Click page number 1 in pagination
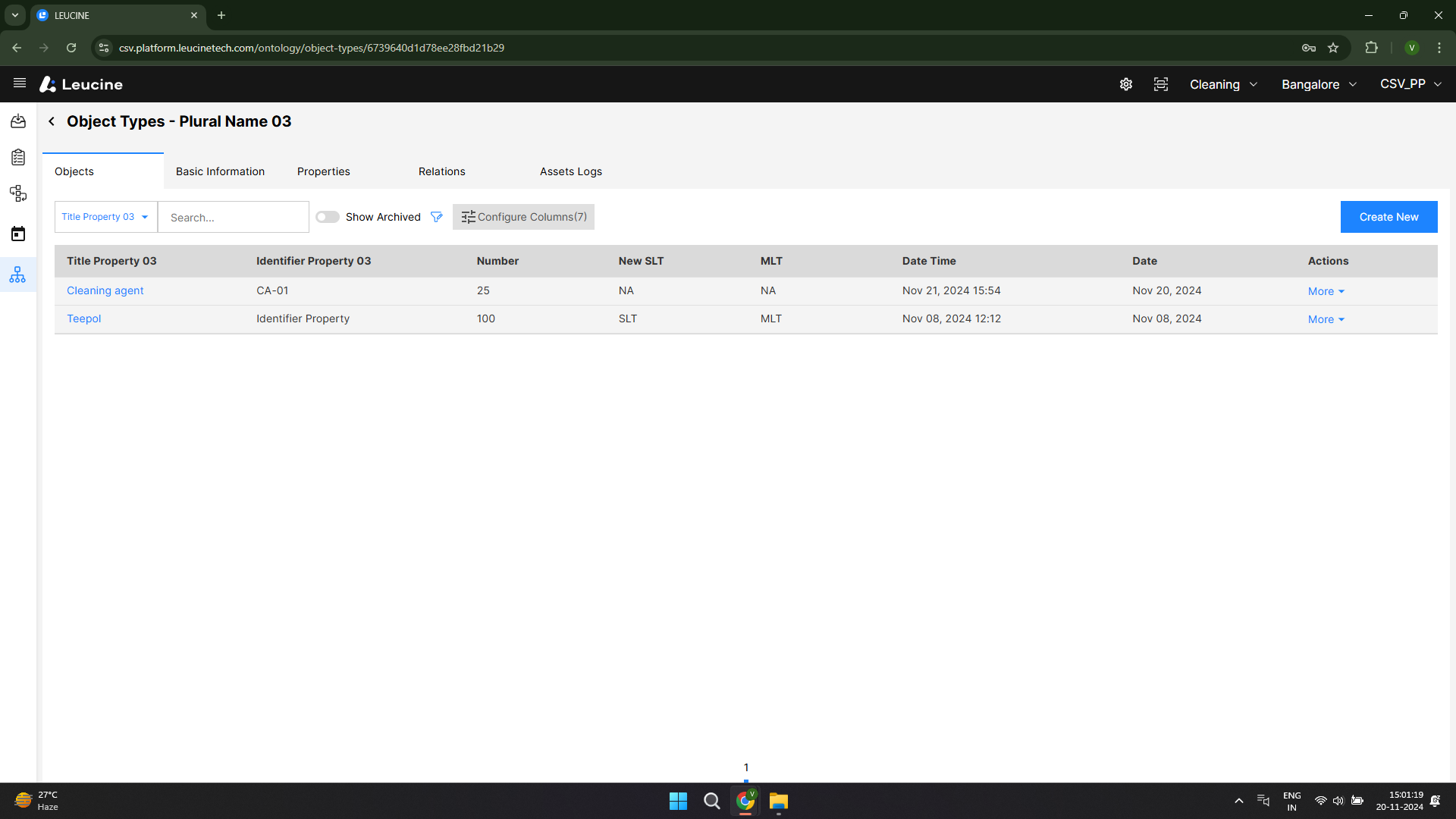The height and width of the screenshot is (819, 1456). [746, 767]
